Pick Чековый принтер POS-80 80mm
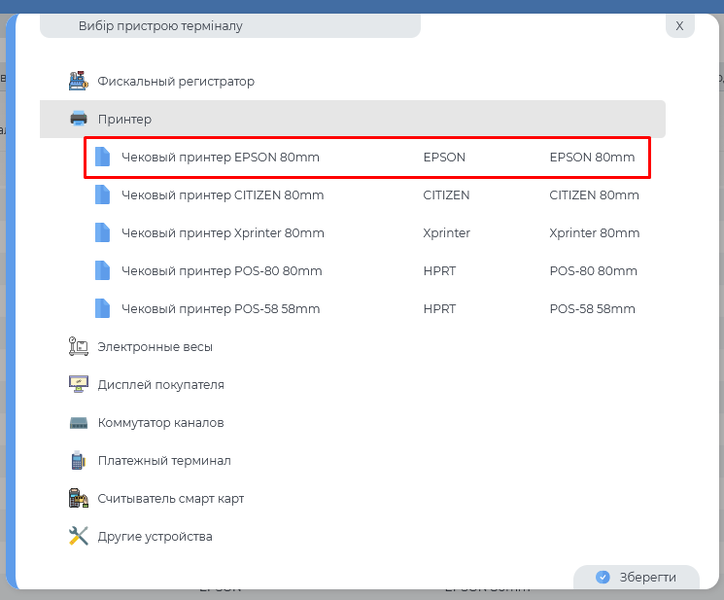This screenshot has width=724, height=600. tap(221, 271)
